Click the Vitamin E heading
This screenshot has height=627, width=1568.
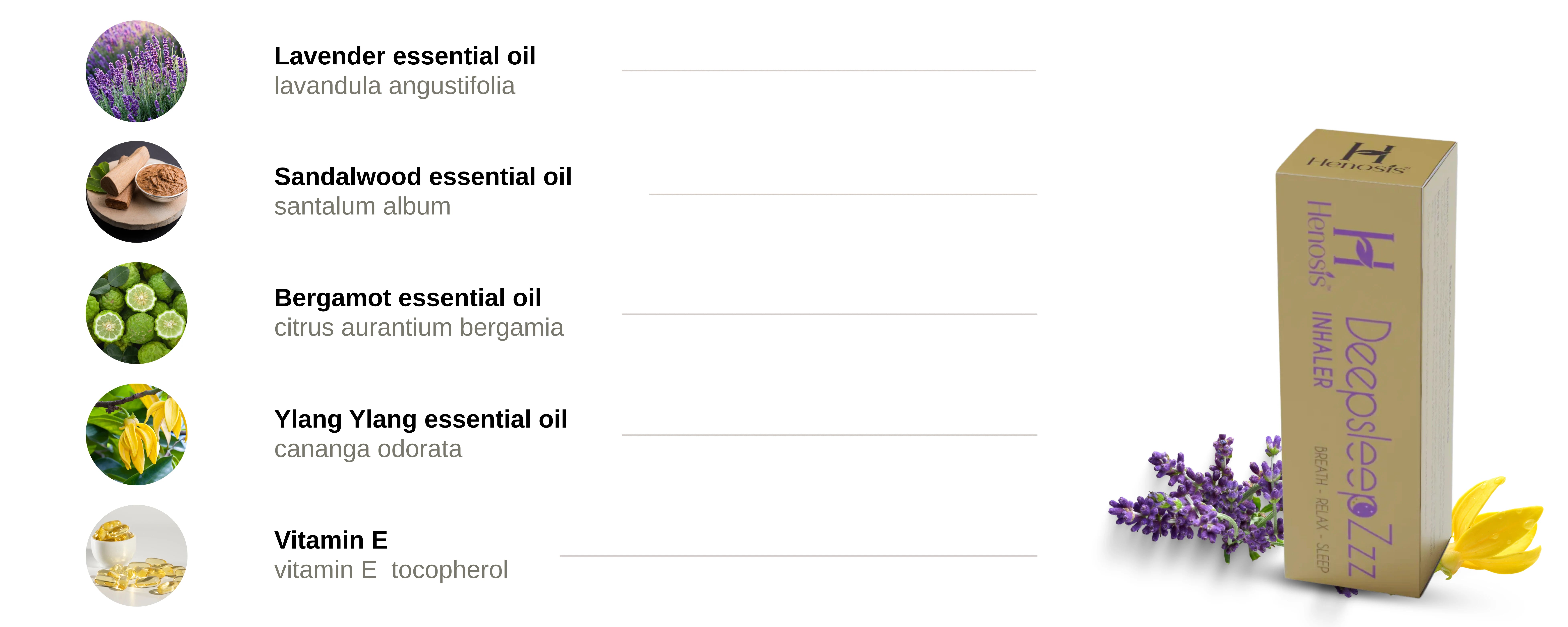[331, 540]
